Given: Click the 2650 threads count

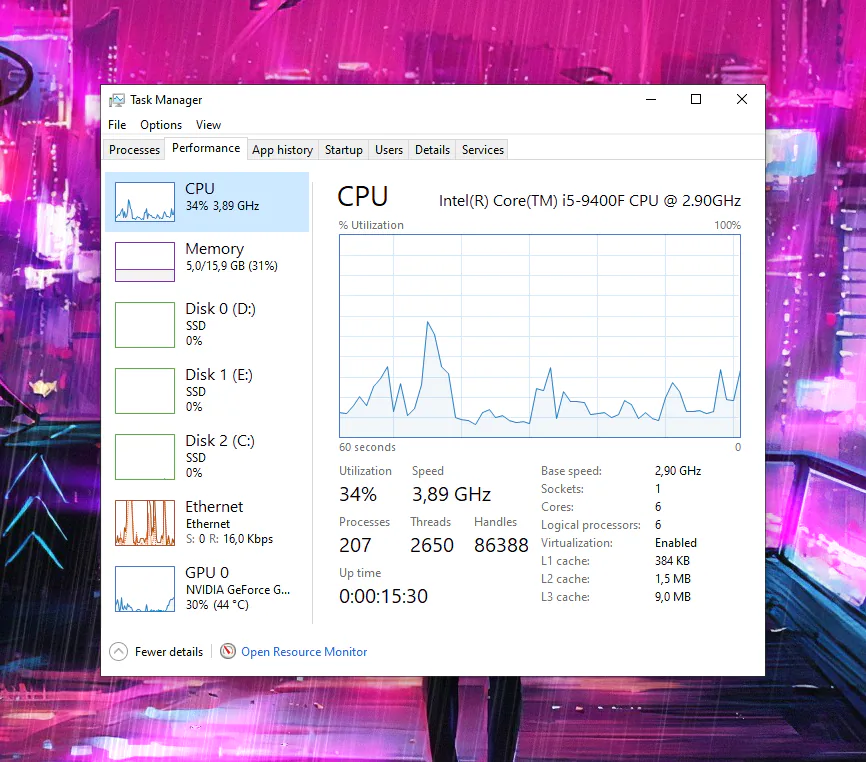Looking at the screenshot, I should 432,545.
